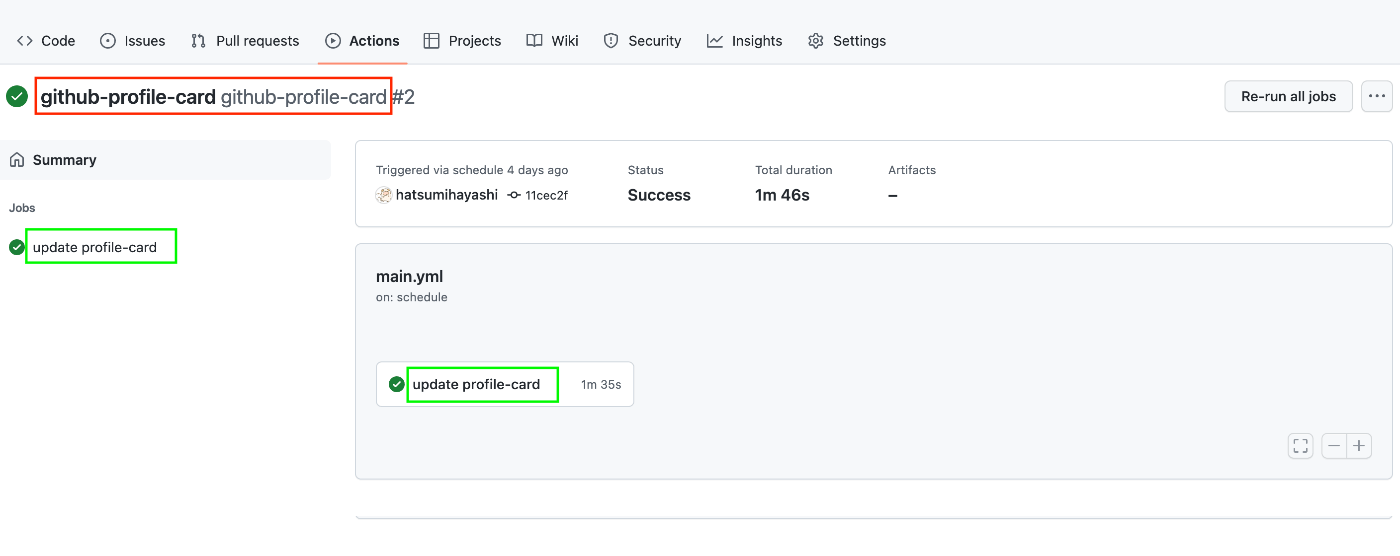Zoom out the workflow graph
The height and width of the screenshot is (556, 1400).
click(1334, 446)
